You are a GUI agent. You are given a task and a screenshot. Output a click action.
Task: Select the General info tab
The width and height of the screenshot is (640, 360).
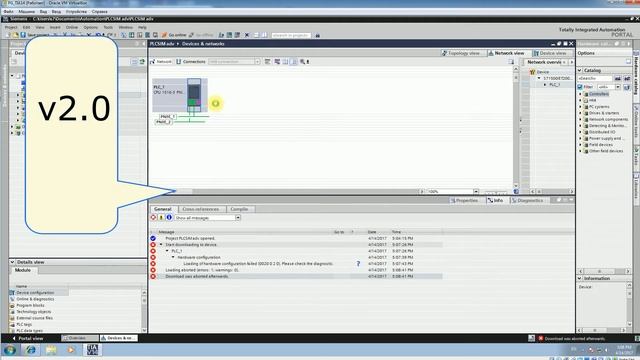point(163,209)
